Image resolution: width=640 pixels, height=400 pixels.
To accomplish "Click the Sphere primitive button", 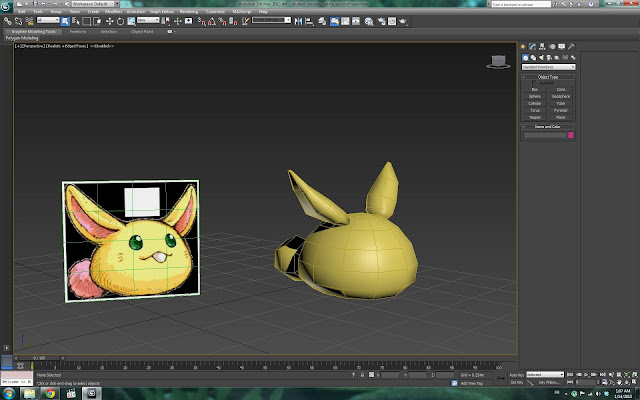I will pyautogui.click(x=535, y=95).
